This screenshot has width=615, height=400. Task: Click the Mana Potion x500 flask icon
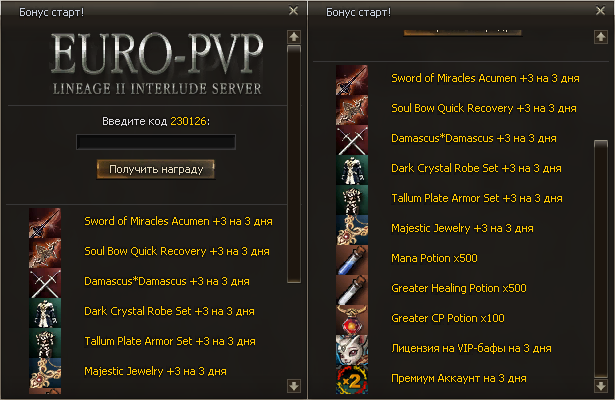352,260
